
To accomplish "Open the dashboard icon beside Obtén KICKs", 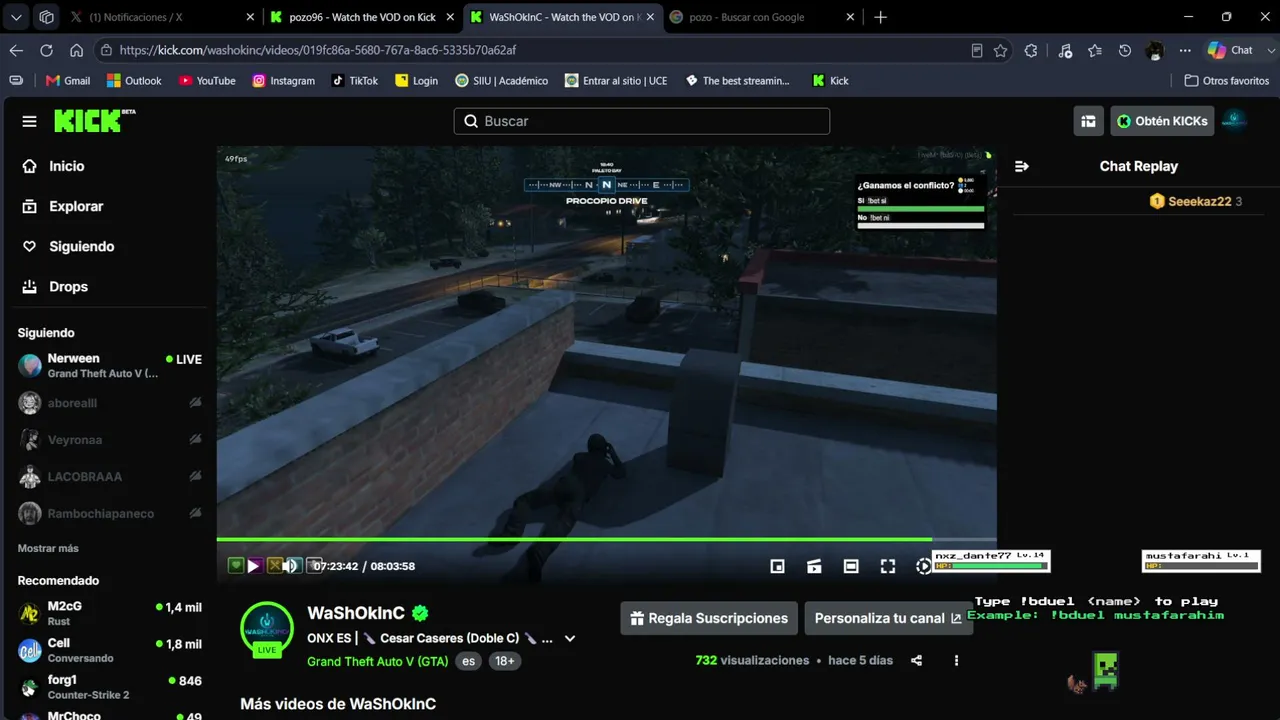I will point(1088,121).
